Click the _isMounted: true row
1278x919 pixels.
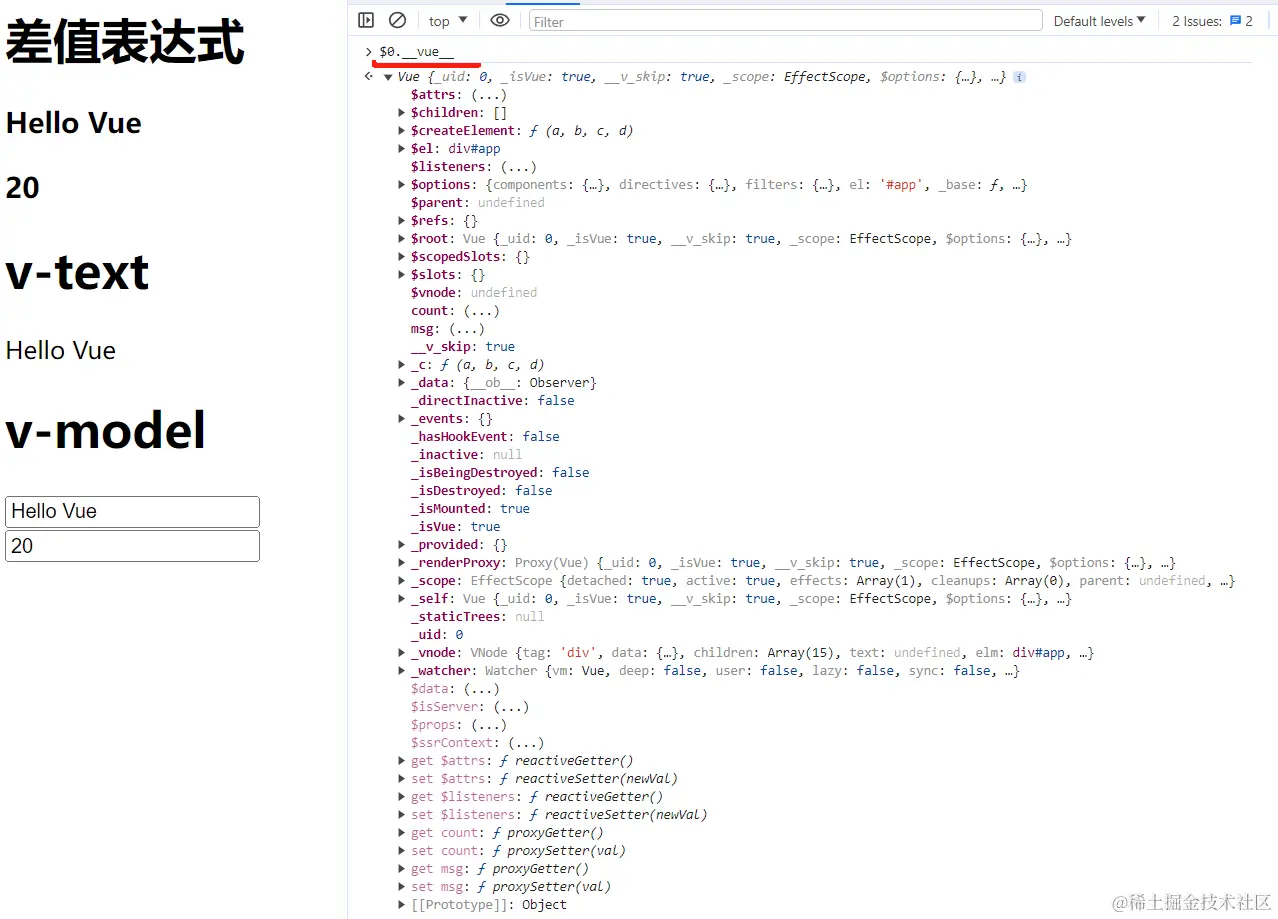[470, 509]
